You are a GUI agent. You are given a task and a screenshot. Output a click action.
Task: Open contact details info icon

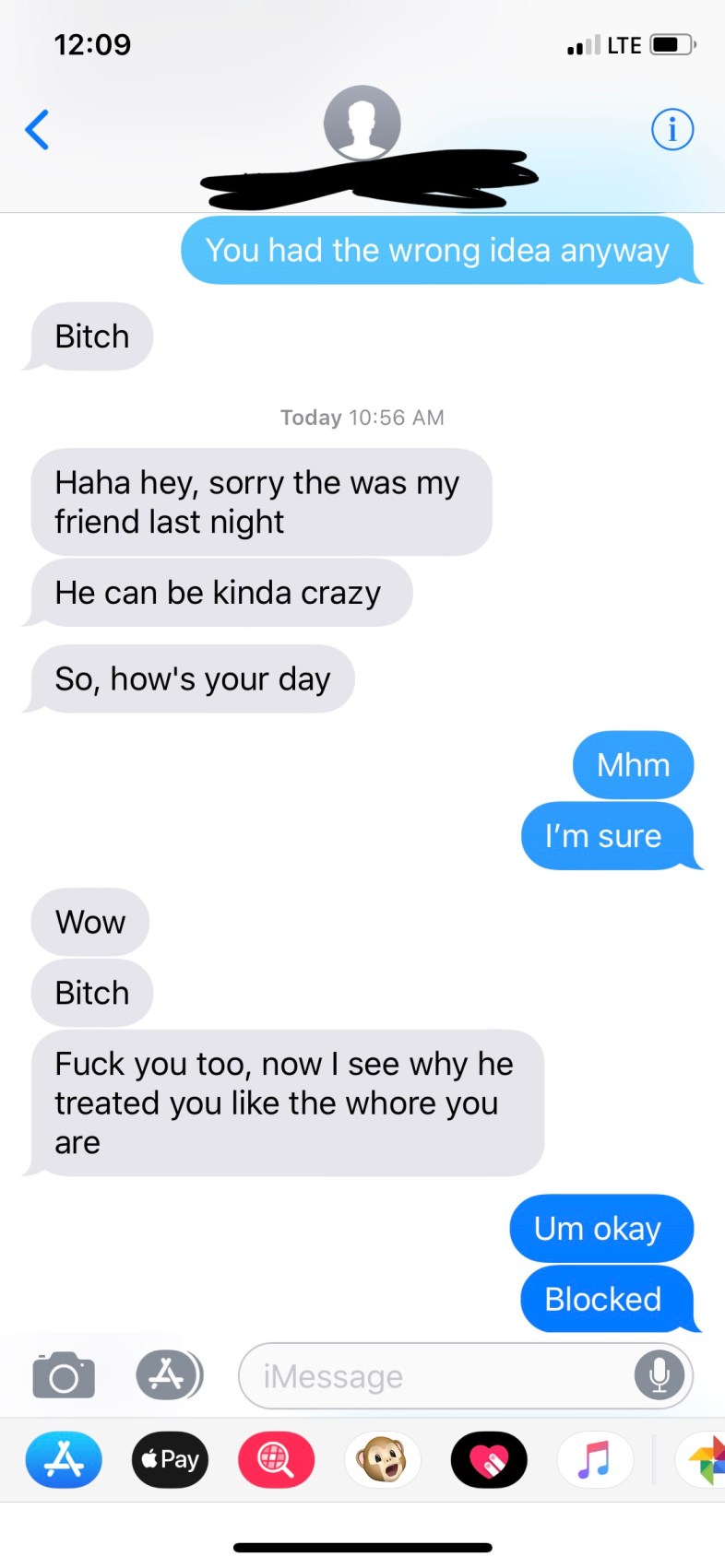pyautogui.click(x=672, y=129)
